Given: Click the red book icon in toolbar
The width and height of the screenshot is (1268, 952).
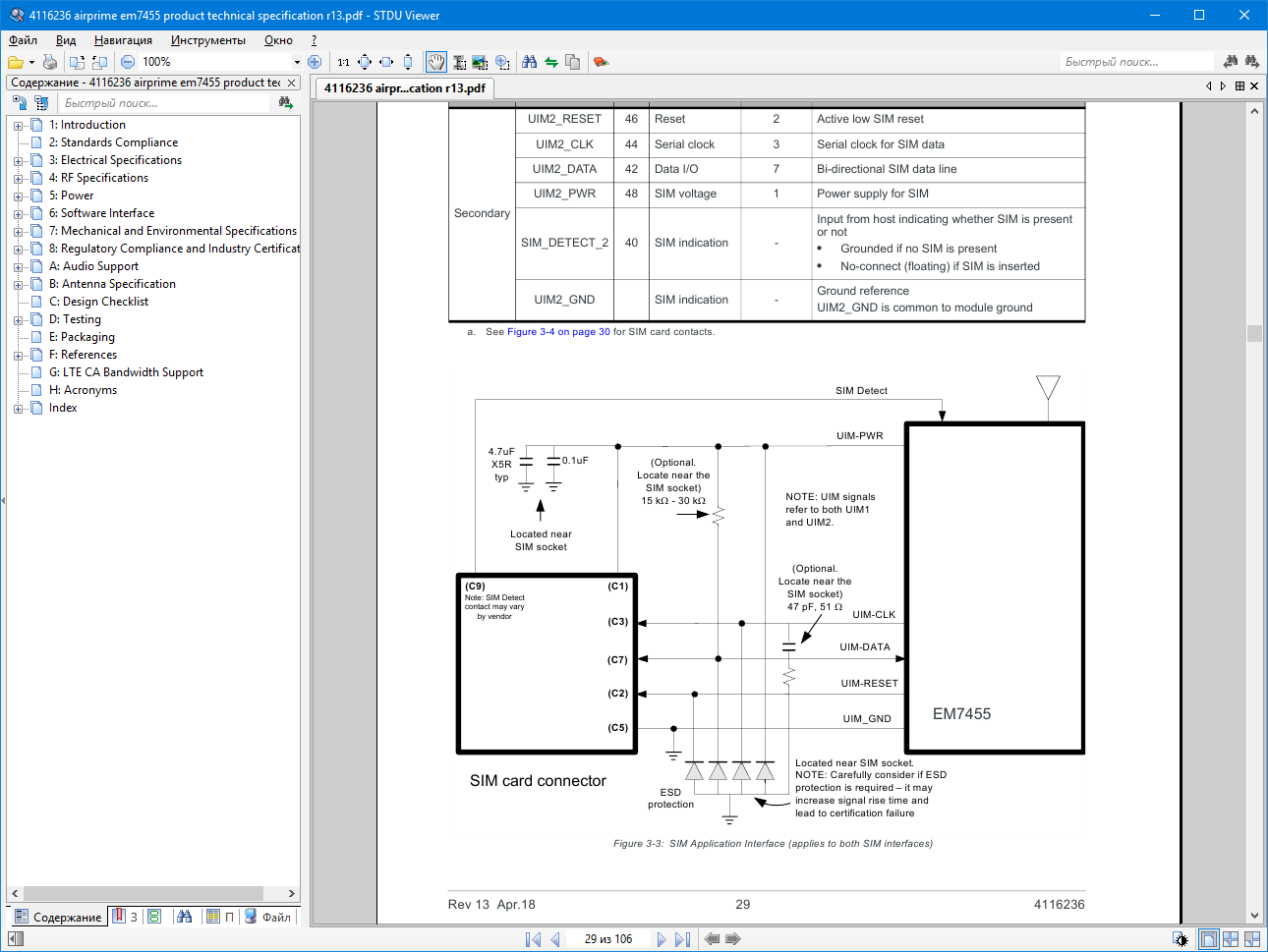Looking at the screenshot, I should point(601,62).
